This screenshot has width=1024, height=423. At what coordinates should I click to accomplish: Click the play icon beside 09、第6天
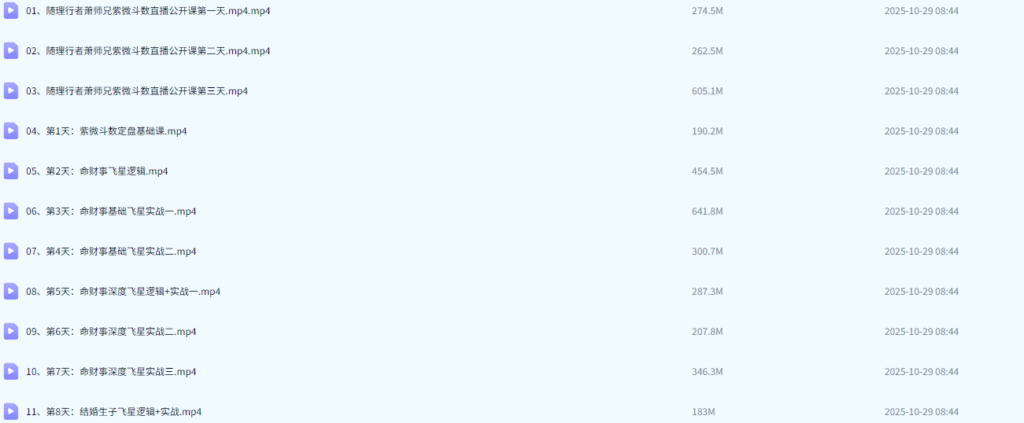(x=10, y=332)
